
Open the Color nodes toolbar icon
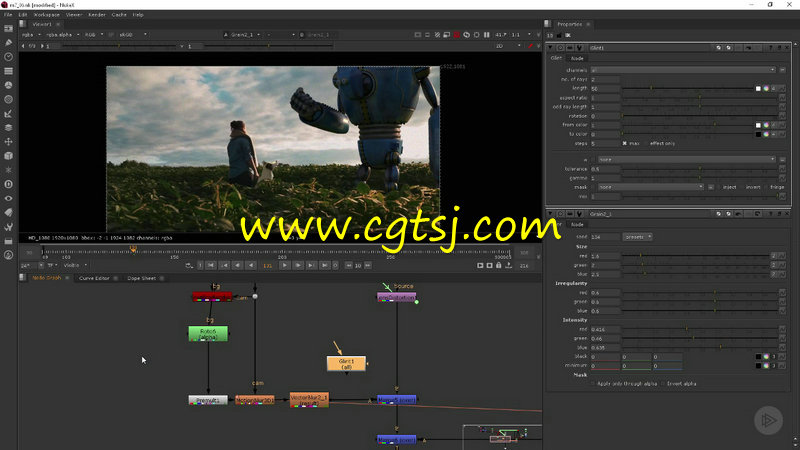click(8, 85)
